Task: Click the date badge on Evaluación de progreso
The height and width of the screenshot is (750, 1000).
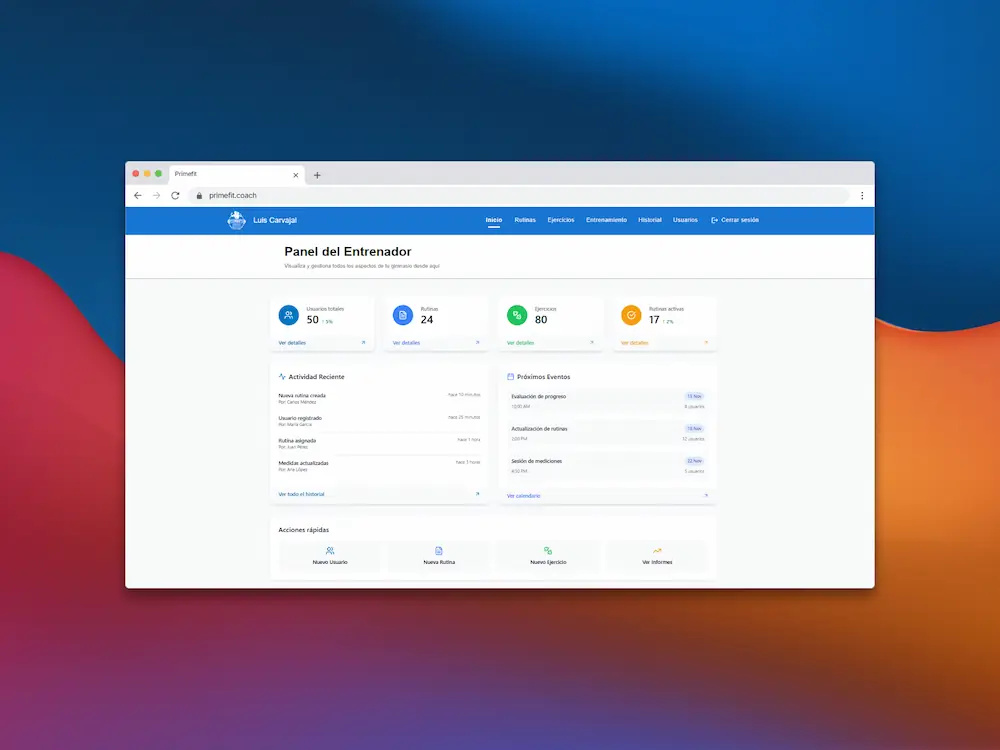Action: pos(694,397)
